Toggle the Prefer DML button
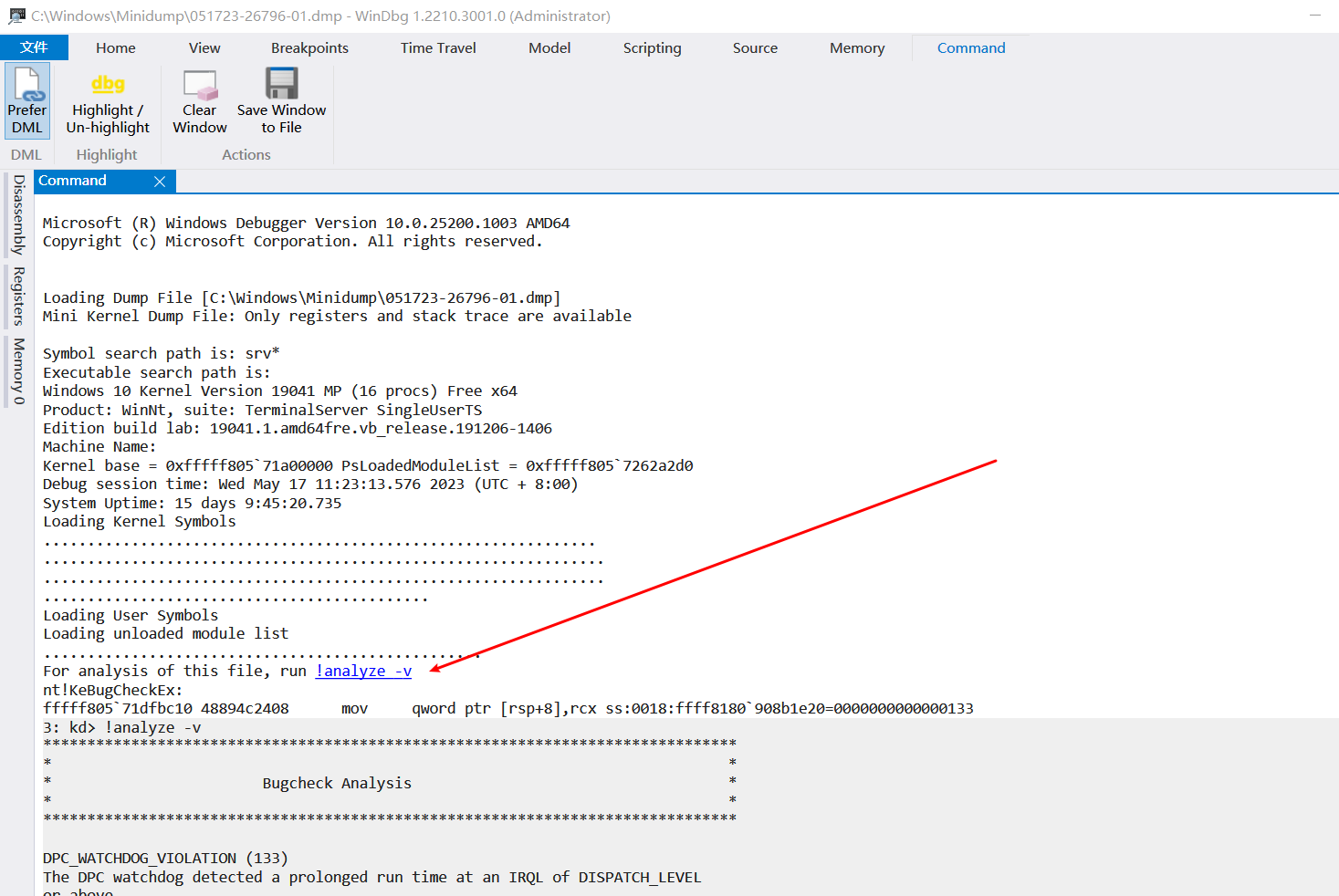Image resolution: width=1339 pixels, height=896 pixels. [26, 100]
